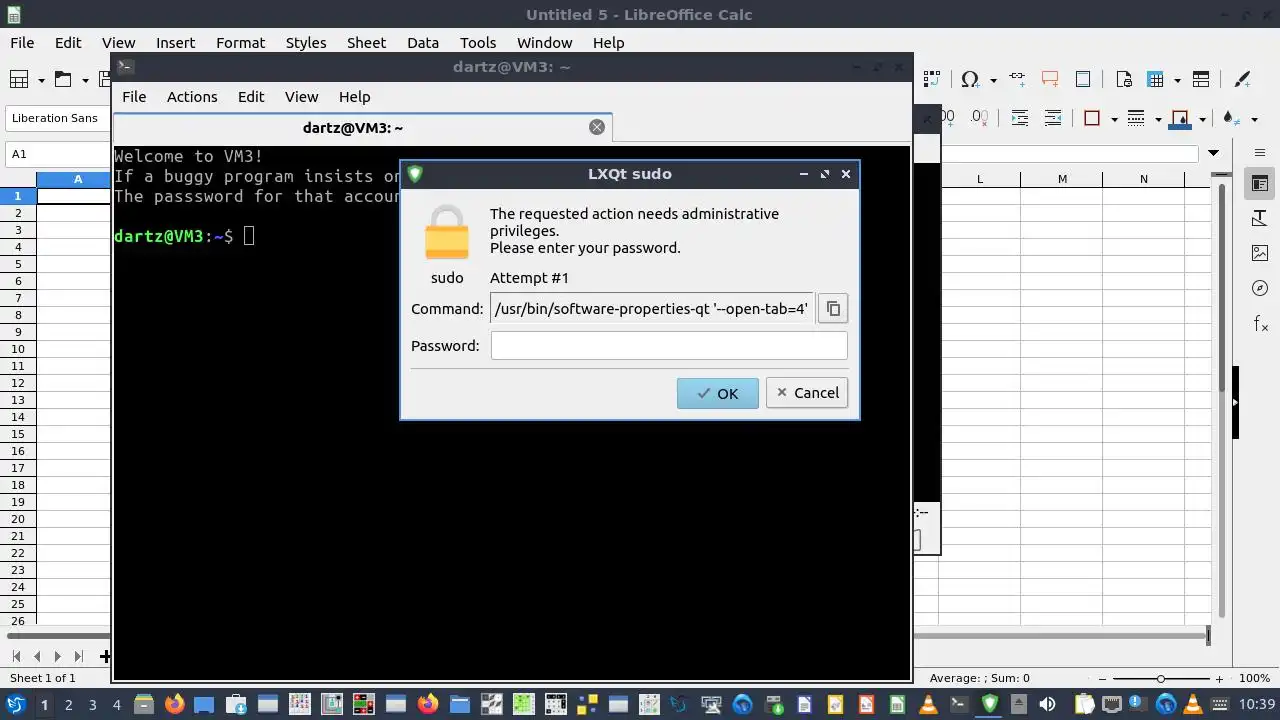Viewport: 1280px width, 720px height.
Task: Open the Borders dropdown arrow
Action: click(1113, 118)
